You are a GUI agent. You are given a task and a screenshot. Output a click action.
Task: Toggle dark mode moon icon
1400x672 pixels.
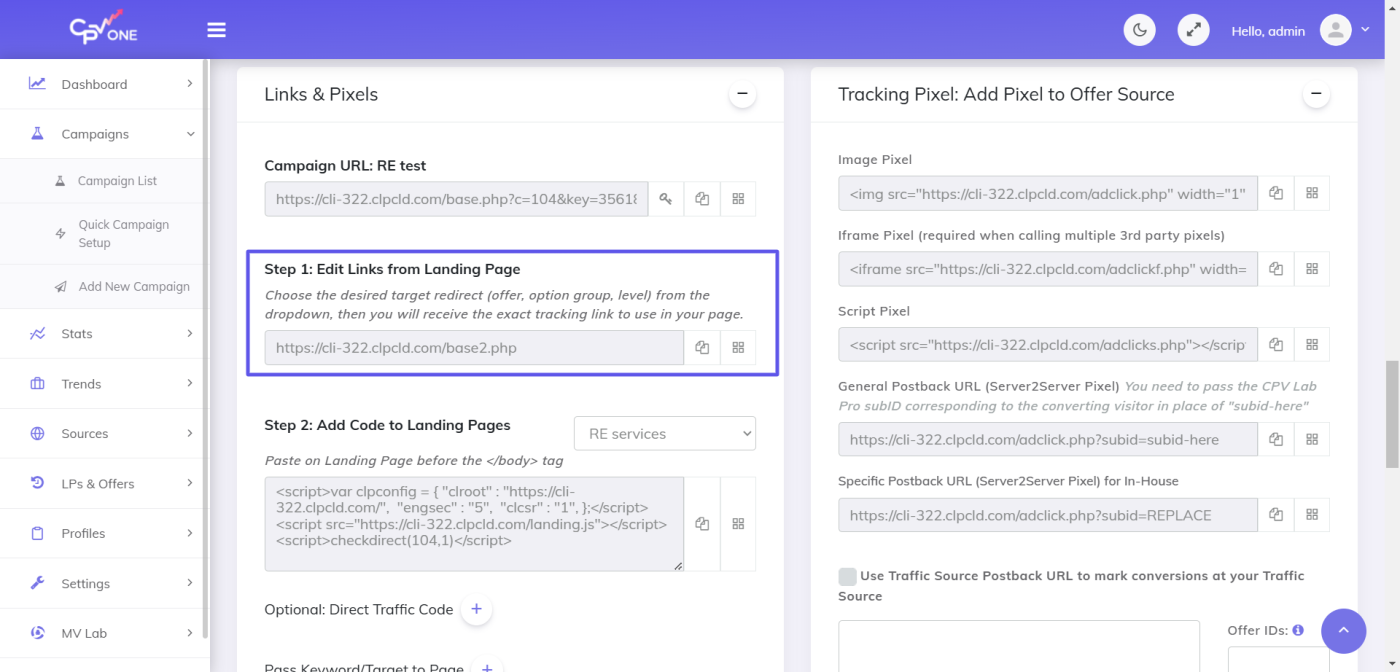1140,30
